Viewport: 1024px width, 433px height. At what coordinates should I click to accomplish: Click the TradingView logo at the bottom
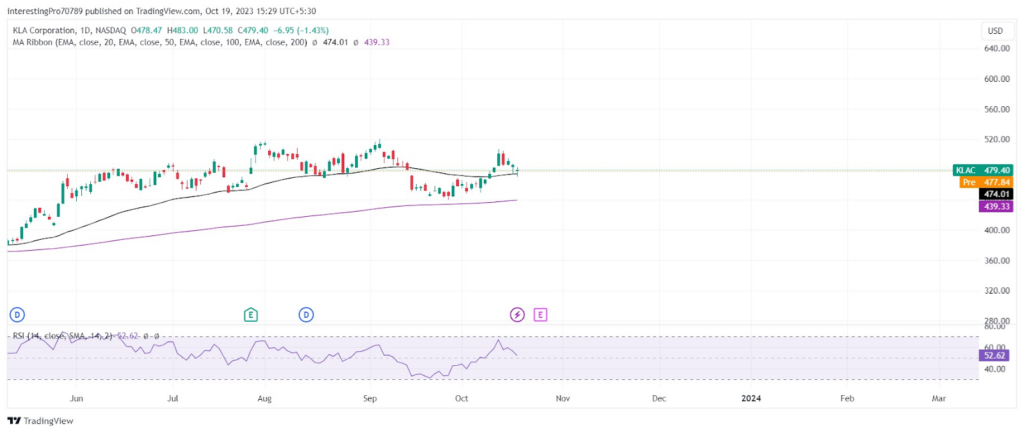[40, 421]
